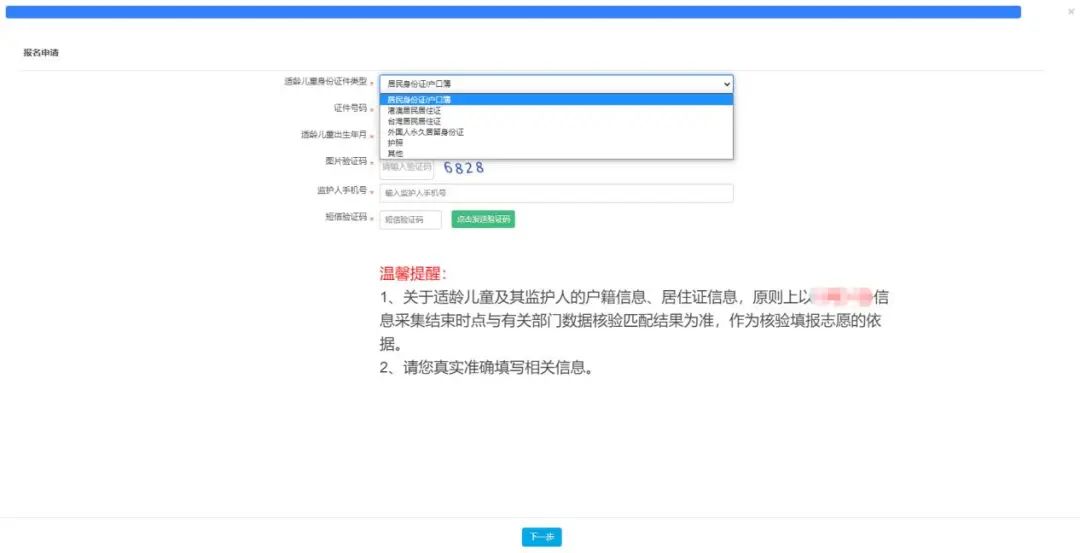Select 居民身份证/户口簿 option in the list
This screenshot has width=1080, height=553.
coord(420,100)
